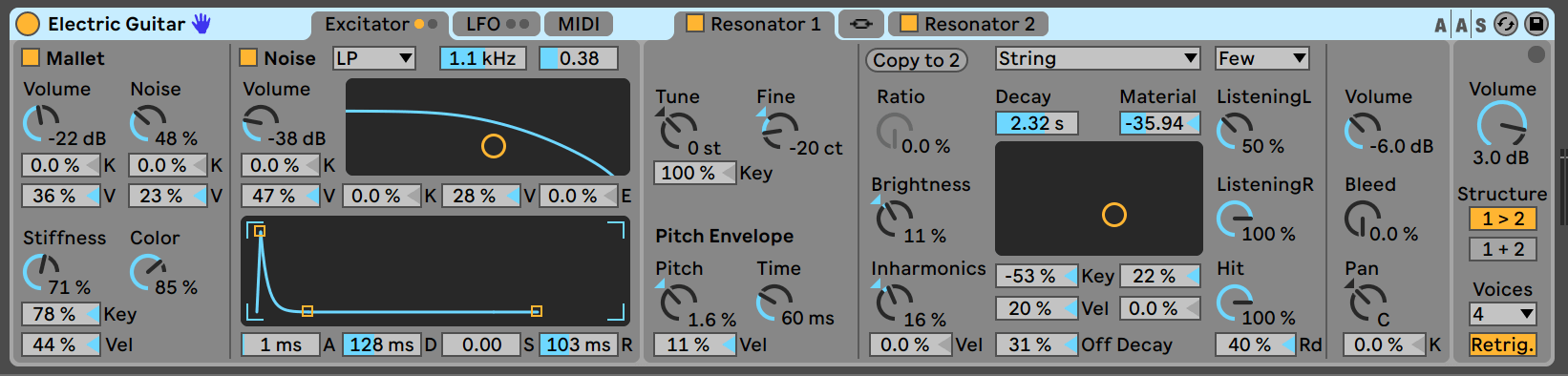Viewport: 1568px width, 376px height.
Task: Open the LFO tab
Action: (x=496, y=24)
